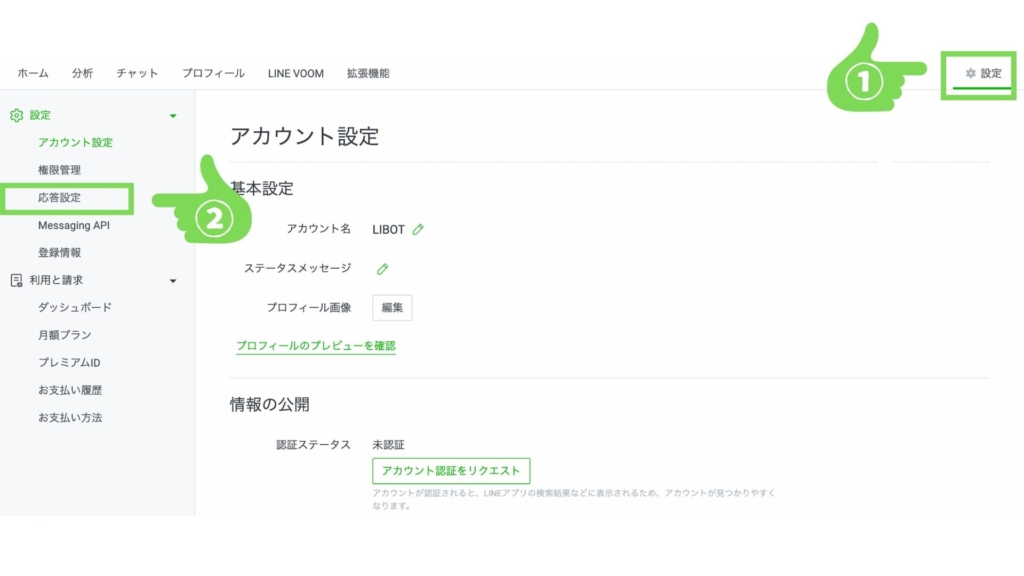Select the 拡張機能 tab
This screenshot has height=576, width=1024.
pyautogui.click(x=368, y=74)
